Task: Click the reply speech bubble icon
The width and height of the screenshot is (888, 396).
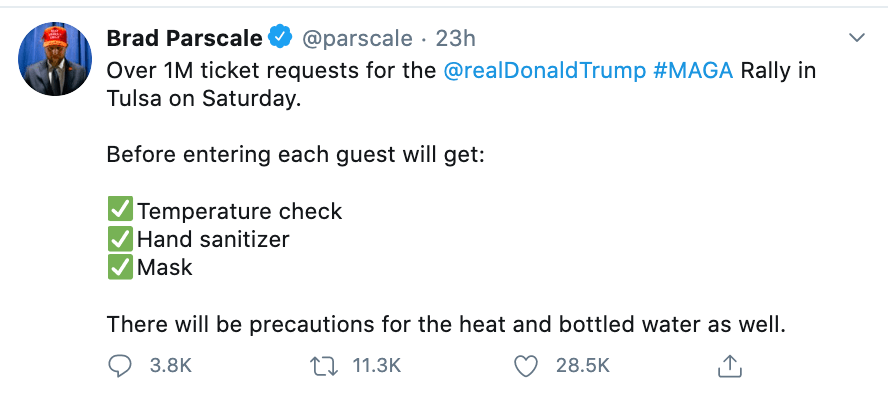Action: coord(119,366)
